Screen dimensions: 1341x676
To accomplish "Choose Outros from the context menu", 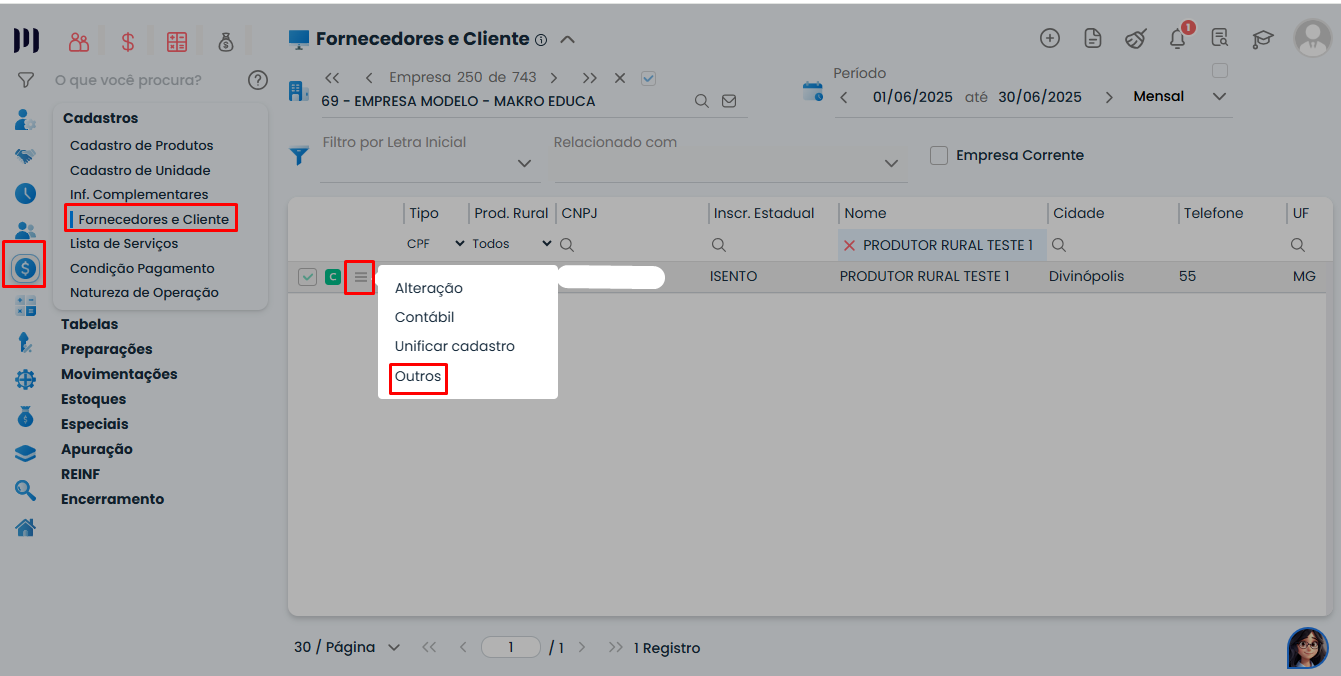I will (418, 376).
